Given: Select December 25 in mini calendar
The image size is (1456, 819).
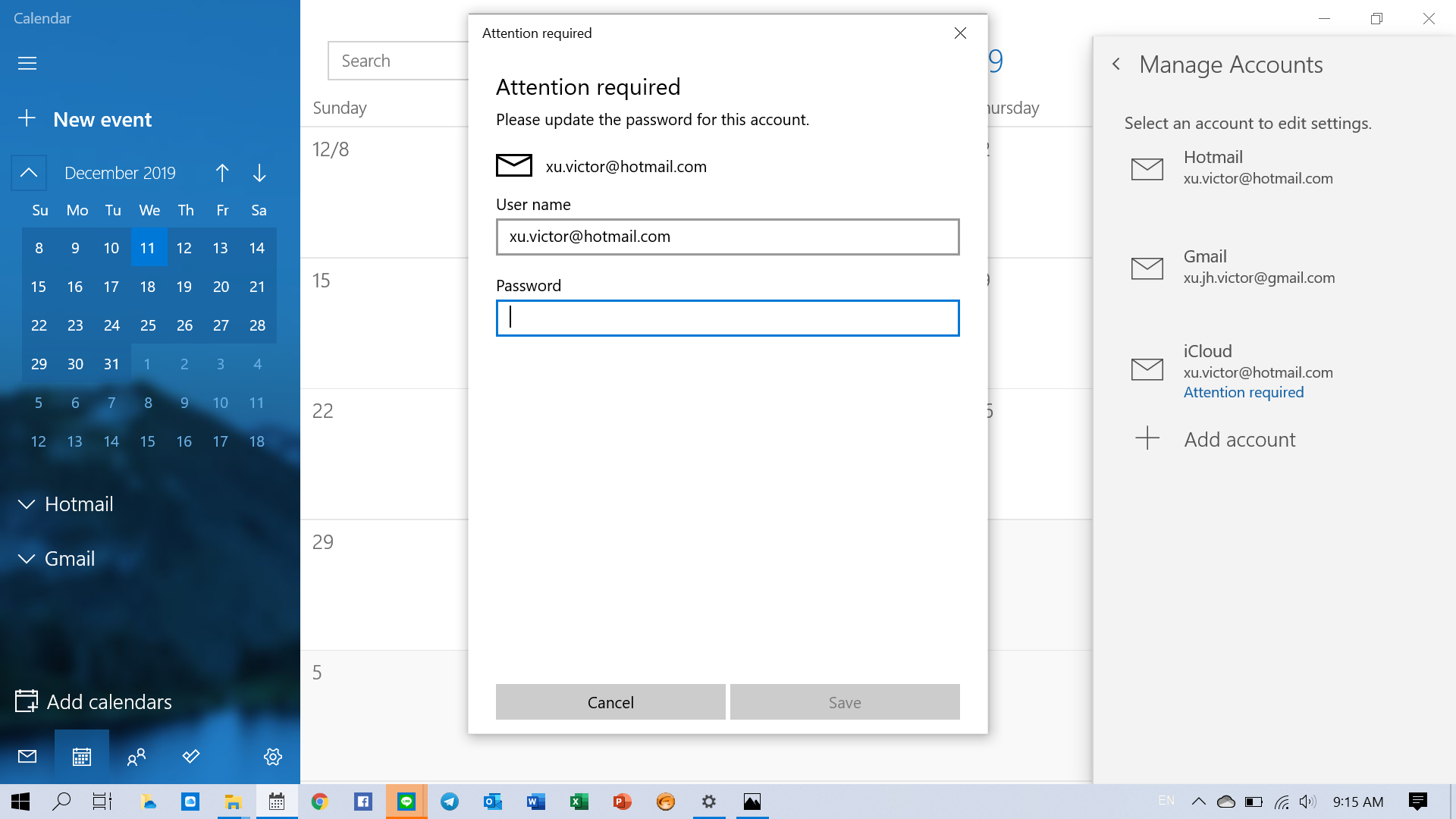Looking at the screenshot, I should (x=148, y=325).
